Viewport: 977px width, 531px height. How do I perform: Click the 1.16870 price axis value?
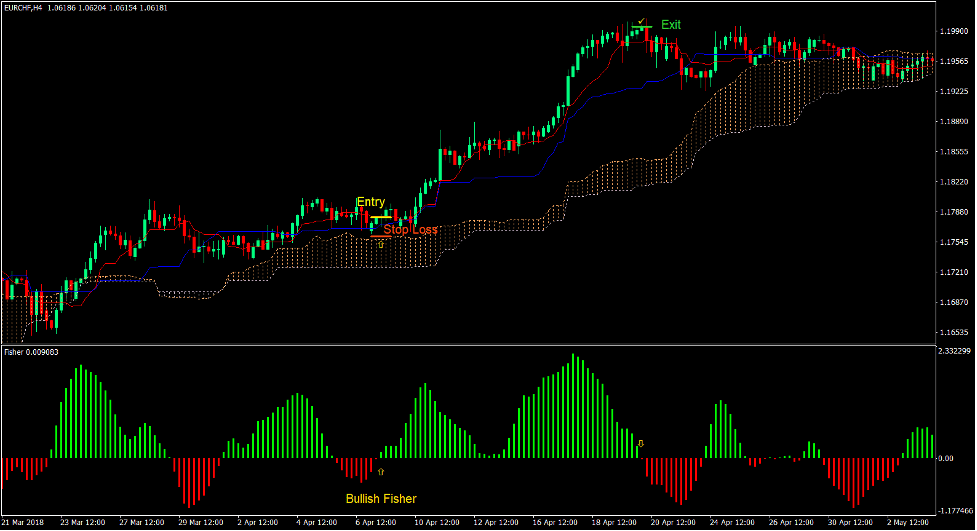coord(953,302)
